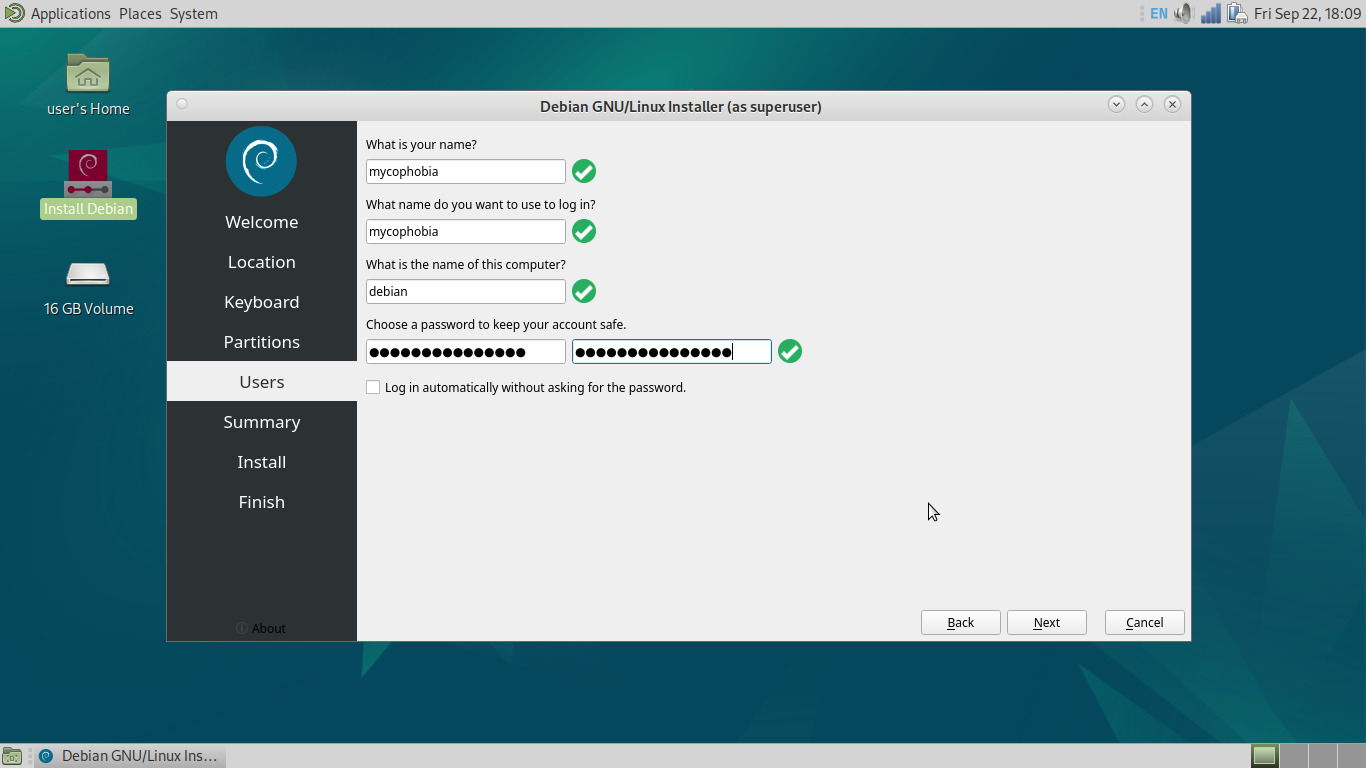The width and height of the screenshot is (1366, 768).
Task: Click the window menu dot in installer titlebar
Action: (182, 104)
